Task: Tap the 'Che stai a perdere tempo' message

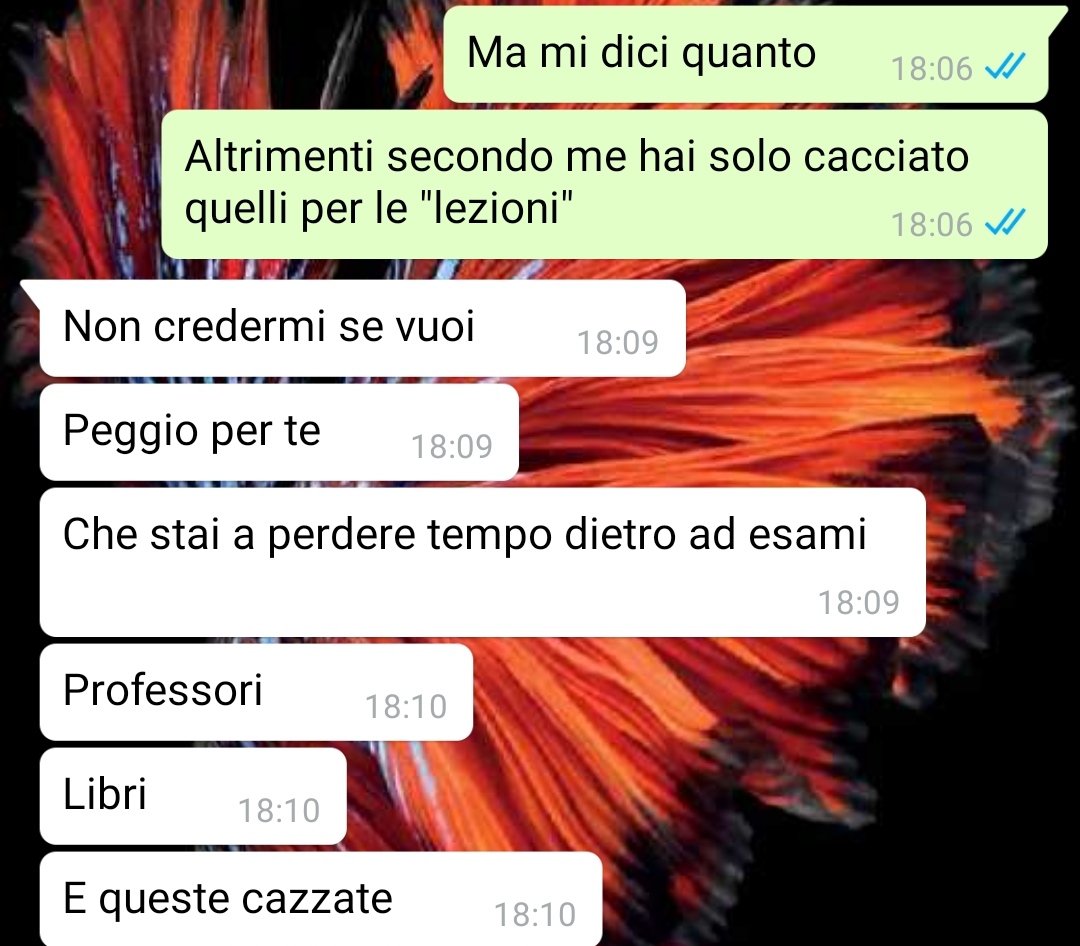Action: [482, 562]
